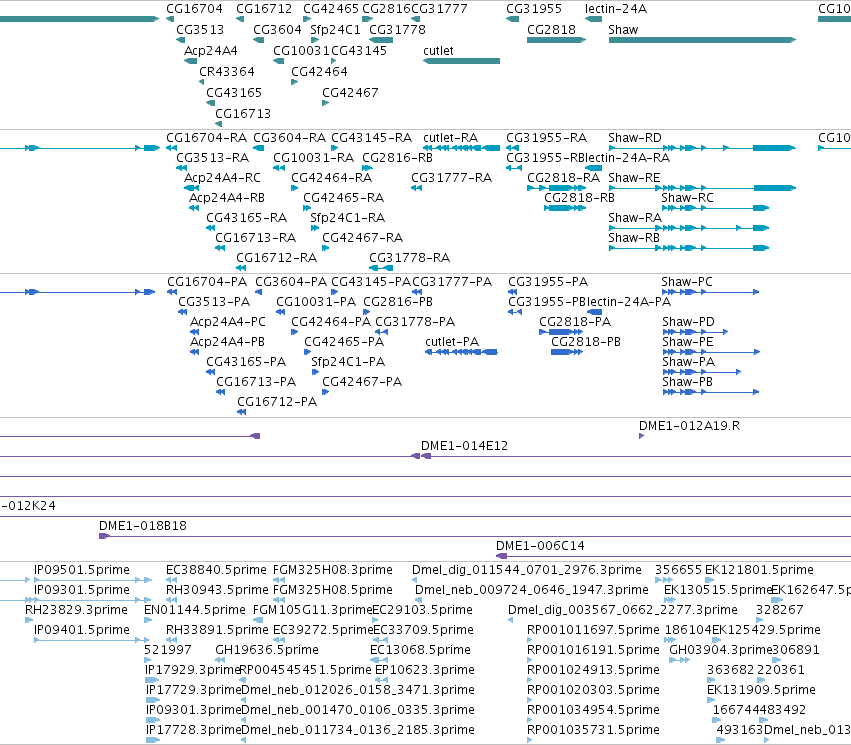Select the RH23829.3prime EST label
The width and height of the screenshot is (851, 745).
coord(77,610)
